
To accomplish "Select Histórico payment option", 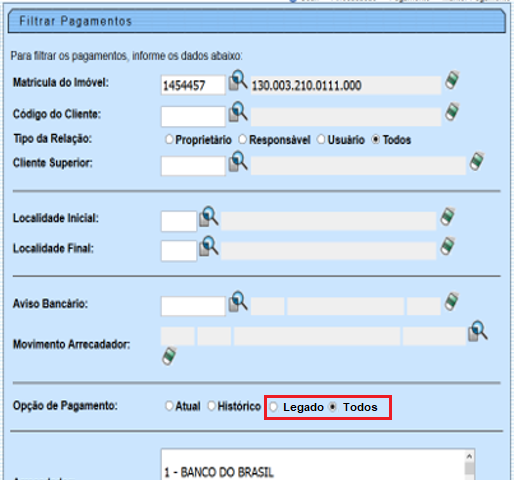I will coord(211,406).
